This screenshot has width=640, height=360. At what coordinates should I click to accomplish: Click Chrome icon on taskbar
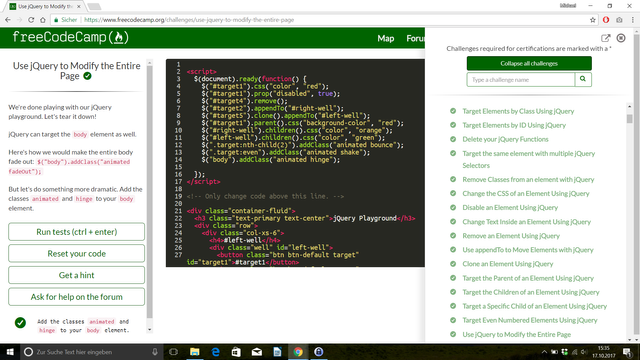(298, 352)
